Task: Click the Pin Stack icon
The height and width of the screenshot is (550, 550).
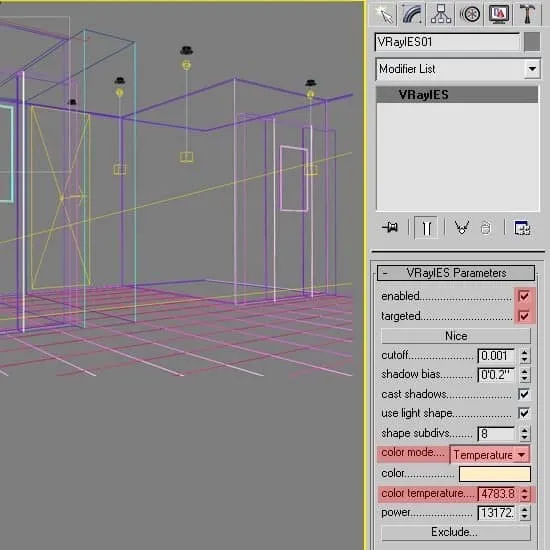Action: pyautogui.click(x=390, y=228)
